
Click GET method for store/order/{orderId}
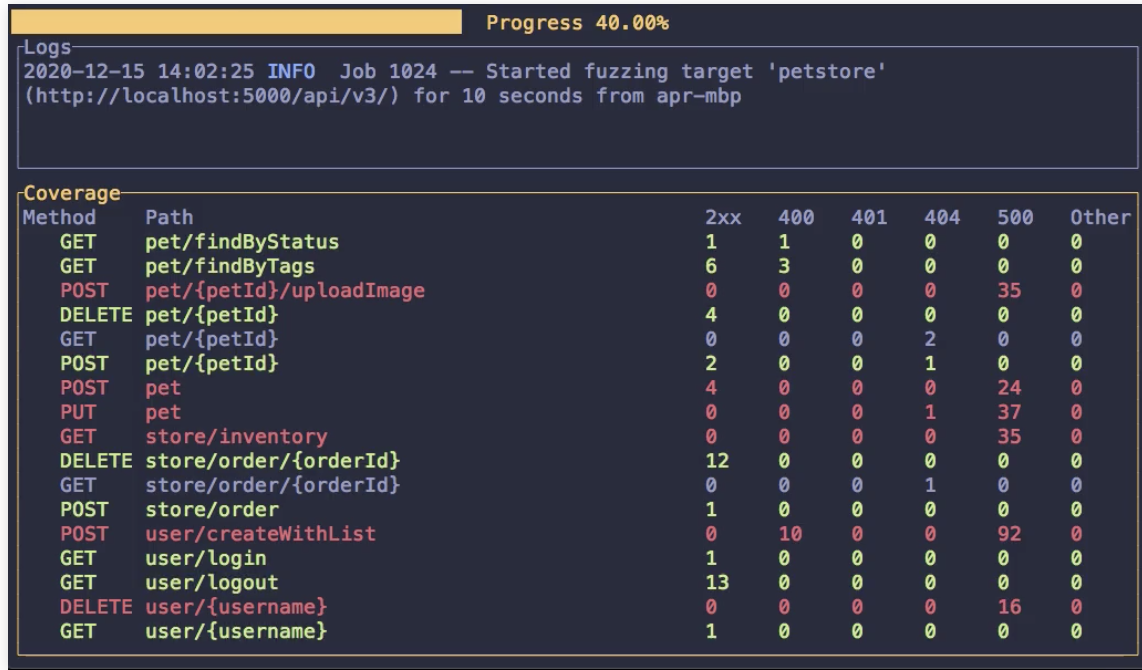(x=78, y=485)
